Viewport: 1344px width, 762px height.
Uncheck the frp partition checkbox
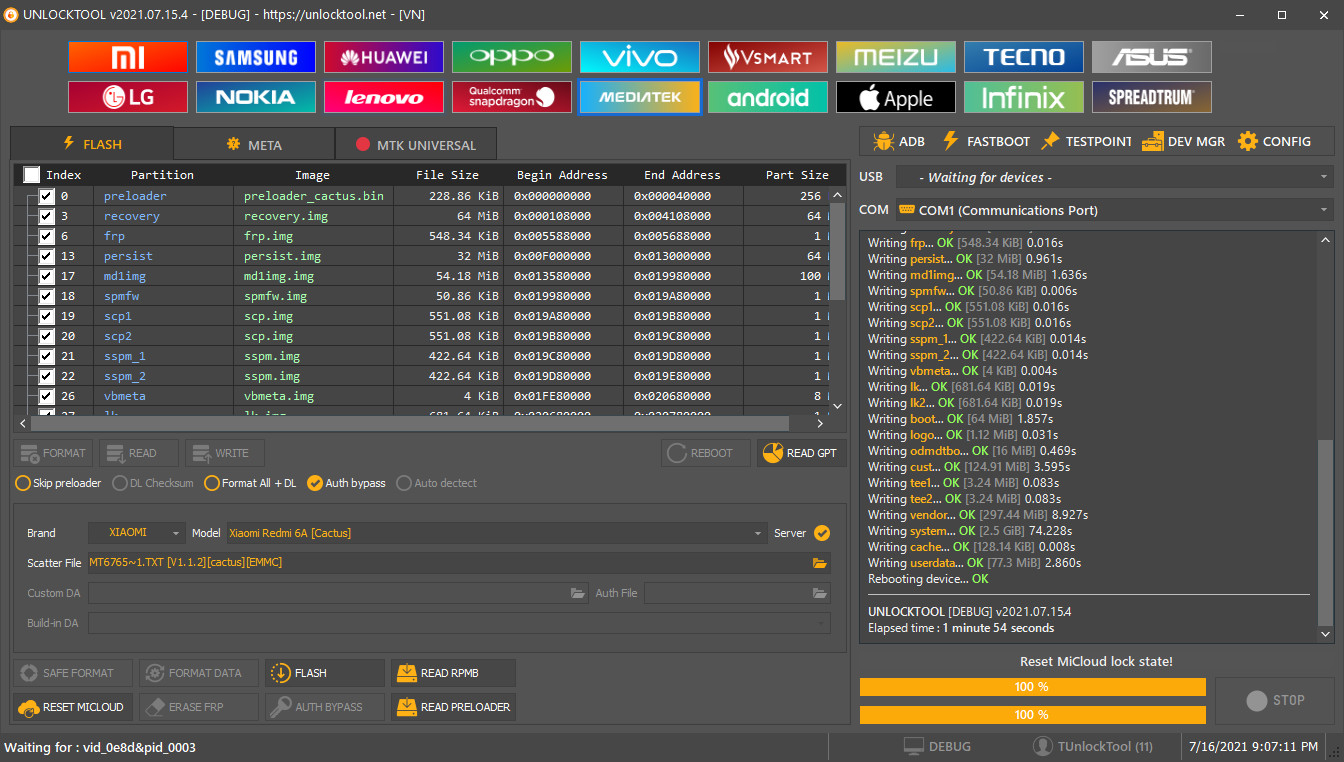point(46,236)
